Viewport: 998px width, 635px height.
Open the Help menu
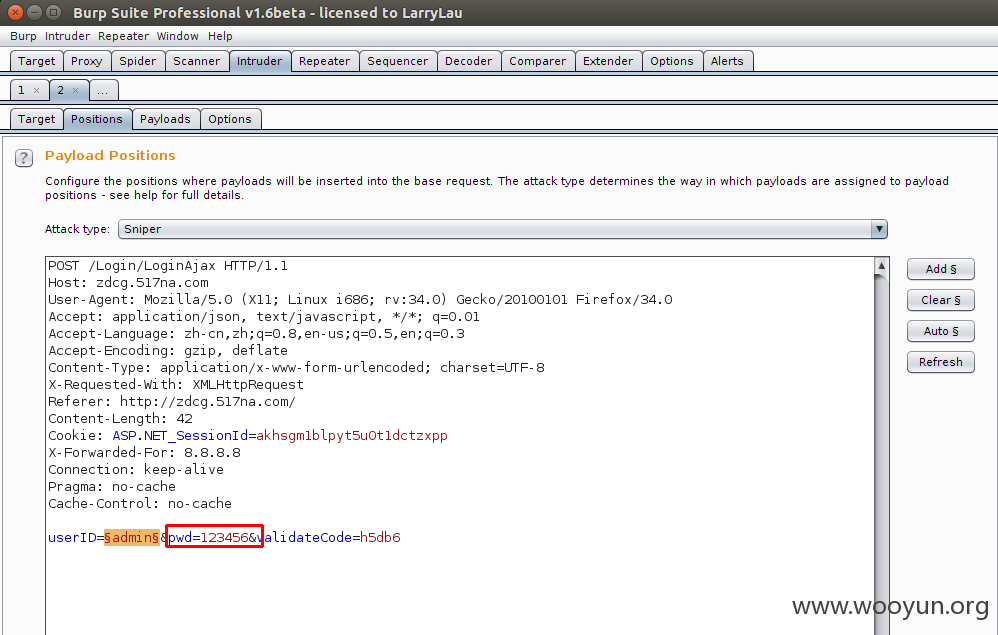[x=220, y=36]
